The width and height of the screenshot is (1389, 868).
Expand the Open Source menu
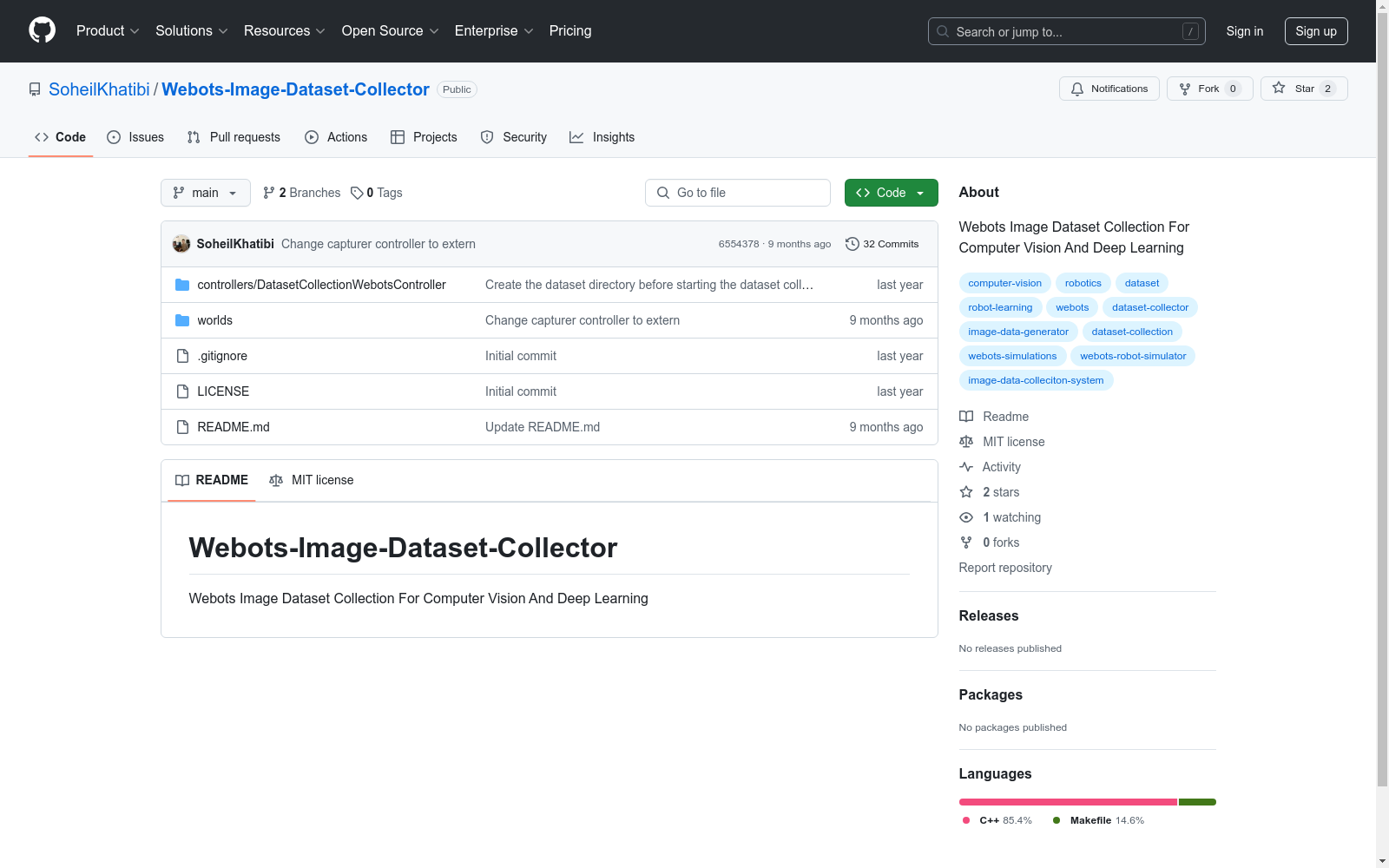[x=391, y=31]
